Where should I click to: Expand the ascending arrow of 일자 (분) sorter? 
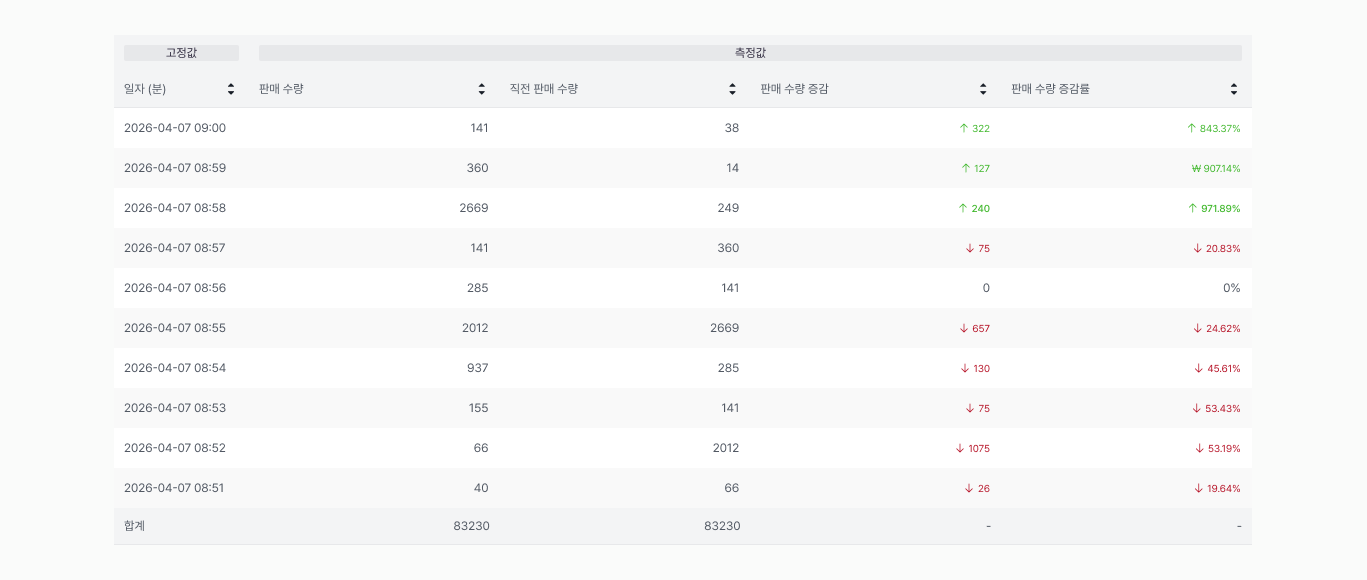[231, 84]
